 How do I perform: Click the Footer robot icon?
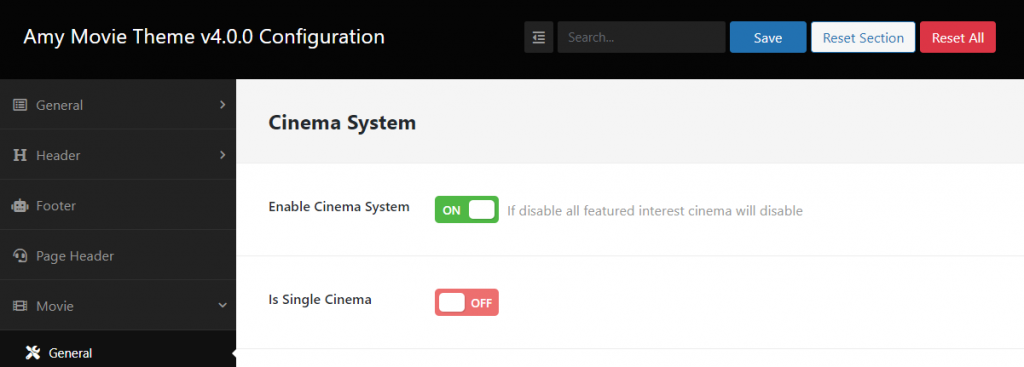coord(20,206)
